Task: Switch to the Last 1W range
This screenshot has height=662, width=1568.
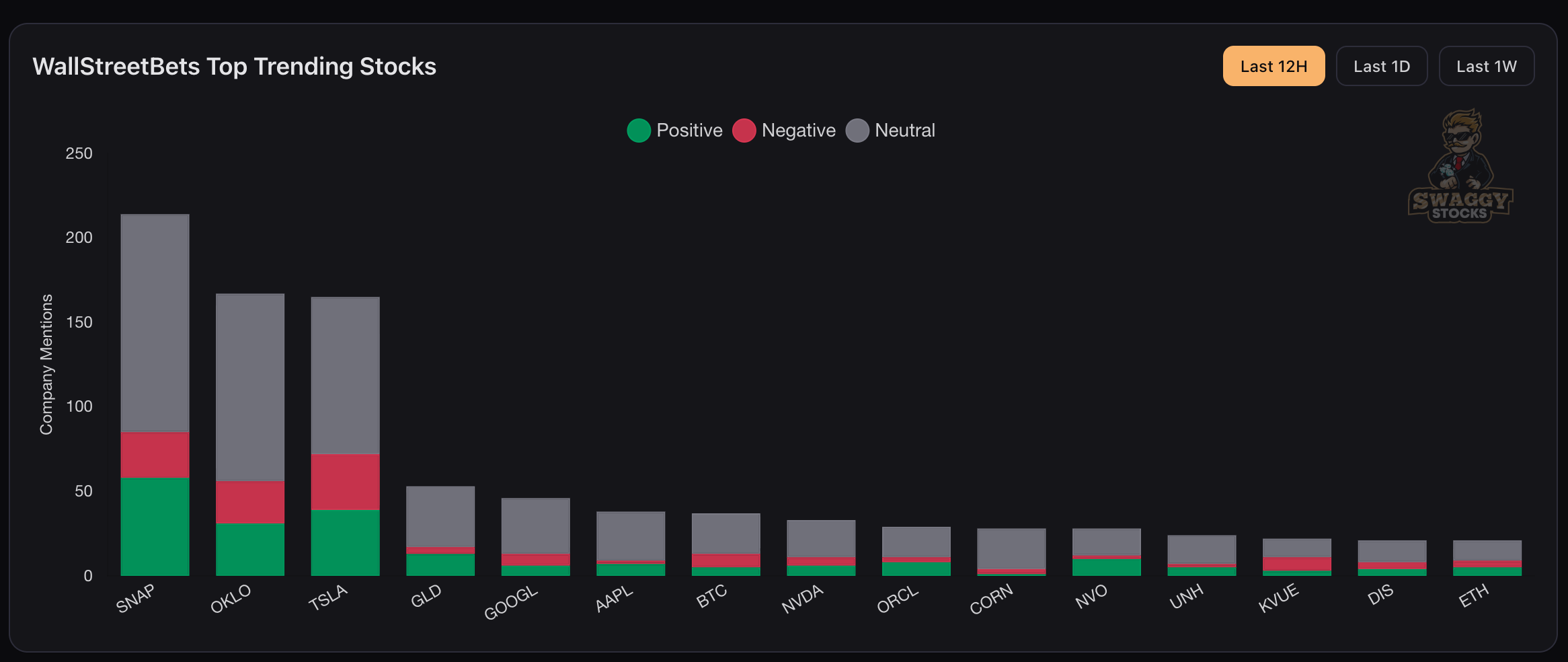Action: click(x=1487, y=66)
